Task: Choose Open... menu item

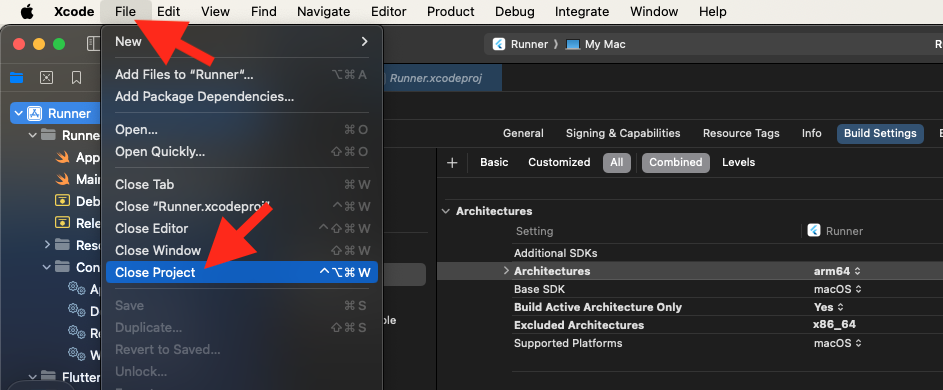Action: (242, 129)
